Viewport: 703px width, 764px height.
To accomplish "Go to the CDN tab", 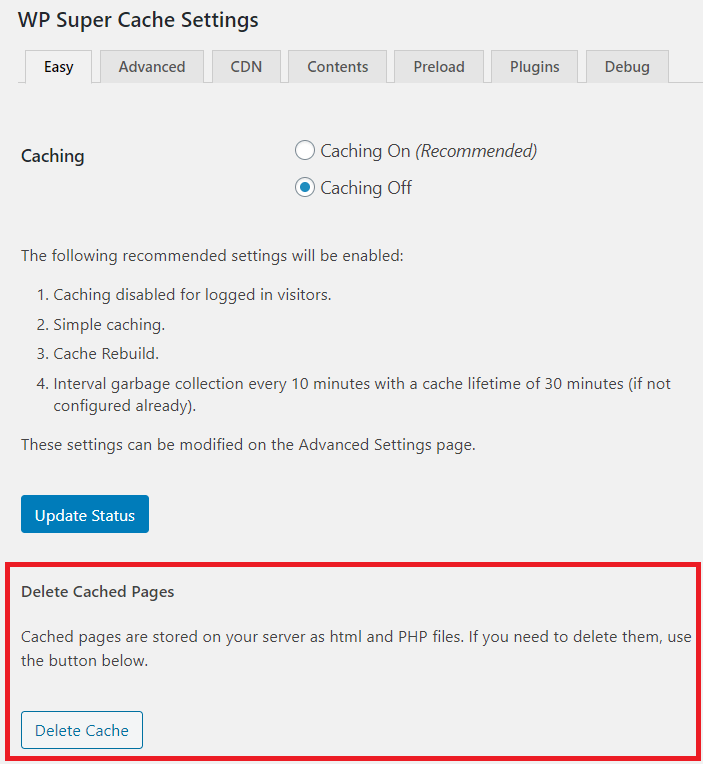I will pos(246,67).
